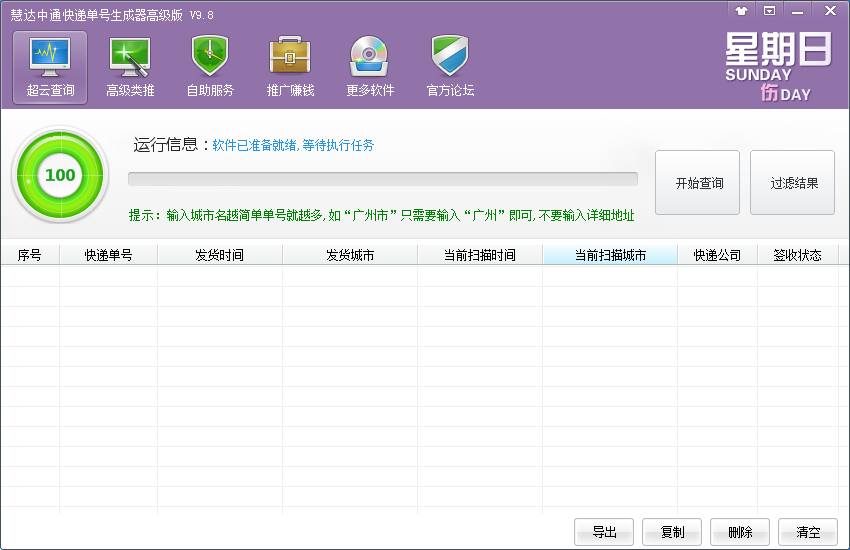Sort by the 快递单号 column header

click(x=108, y=255)
